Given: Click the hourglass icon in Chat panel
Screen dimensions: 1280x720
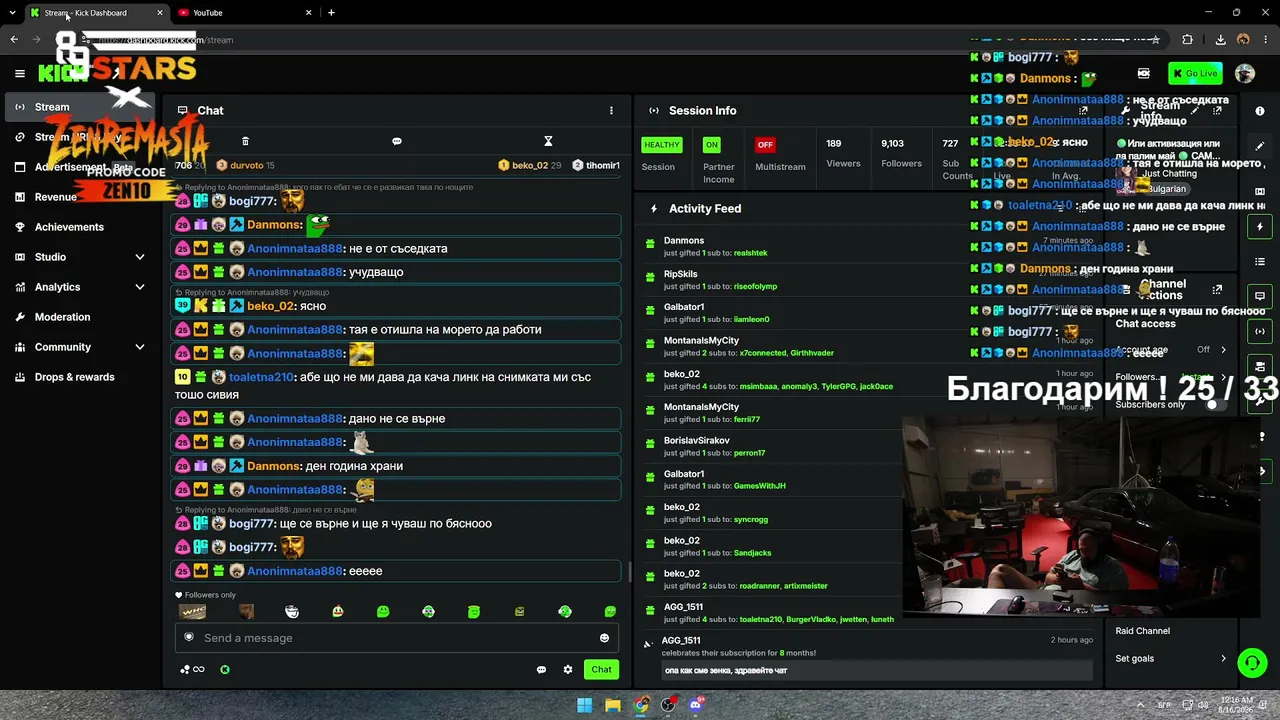Looking at the screenshot, I should pyautogui.click(x=548, y=141).
